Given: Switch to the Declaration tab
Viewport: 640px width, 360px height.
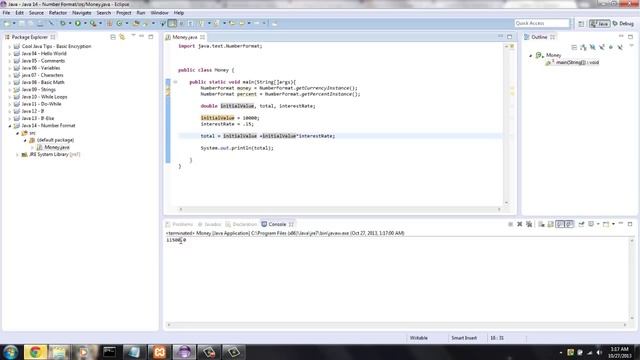Looking at the screenshot, I should tap(241, 224).
